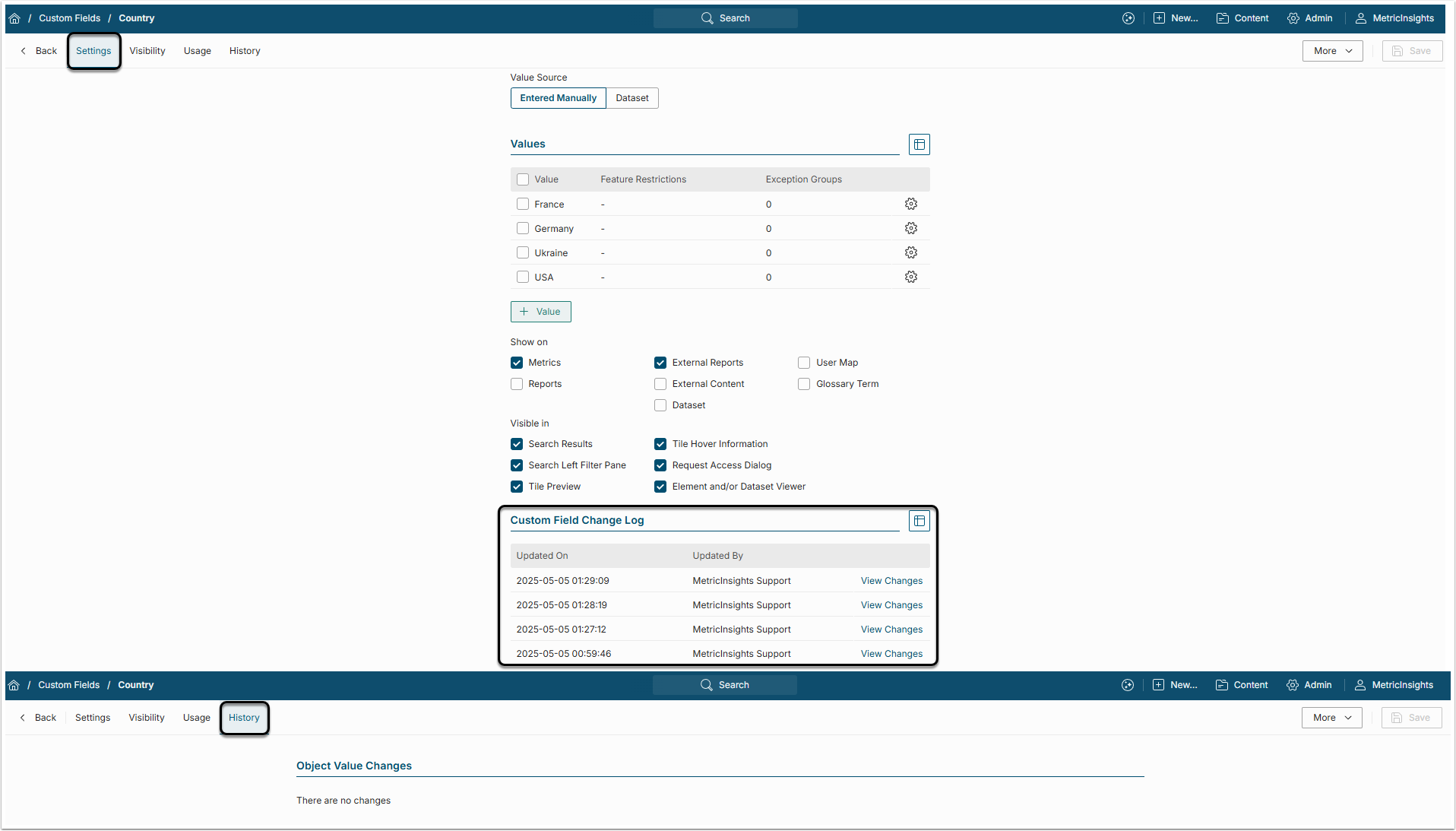Open gear options for Ukraine value
This screenshot has height=831, width=1456.
(x=910, y=252)
